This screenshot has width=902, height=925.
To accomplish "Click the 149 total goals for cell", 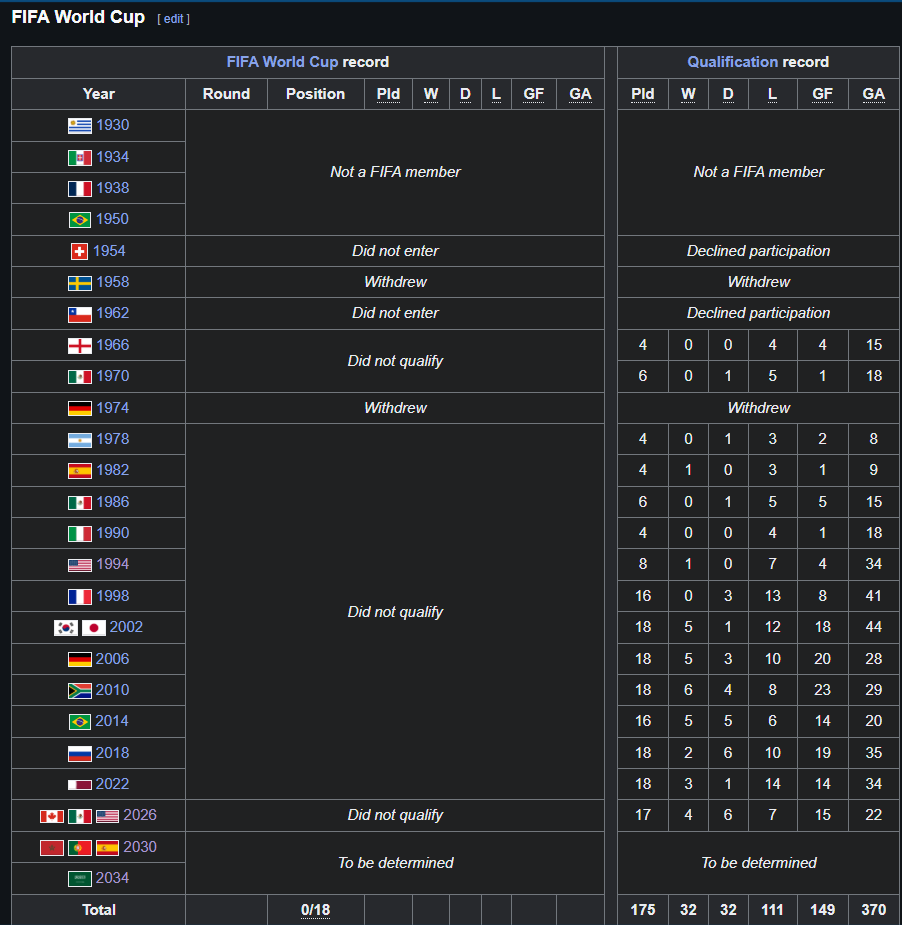I will pos(822,910).
